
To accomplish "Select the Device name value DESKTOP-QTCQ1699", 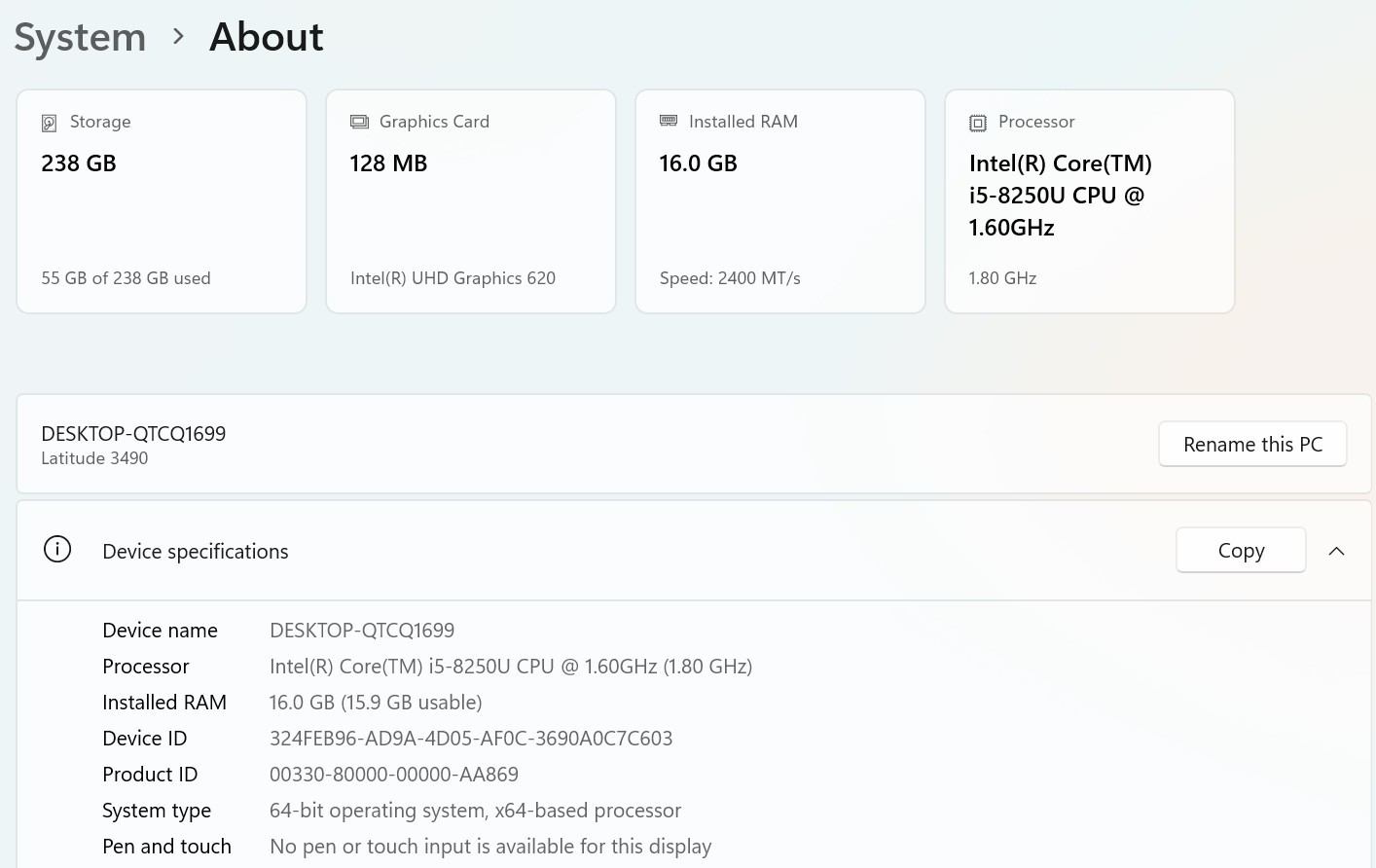I will (x=362, y=631).
